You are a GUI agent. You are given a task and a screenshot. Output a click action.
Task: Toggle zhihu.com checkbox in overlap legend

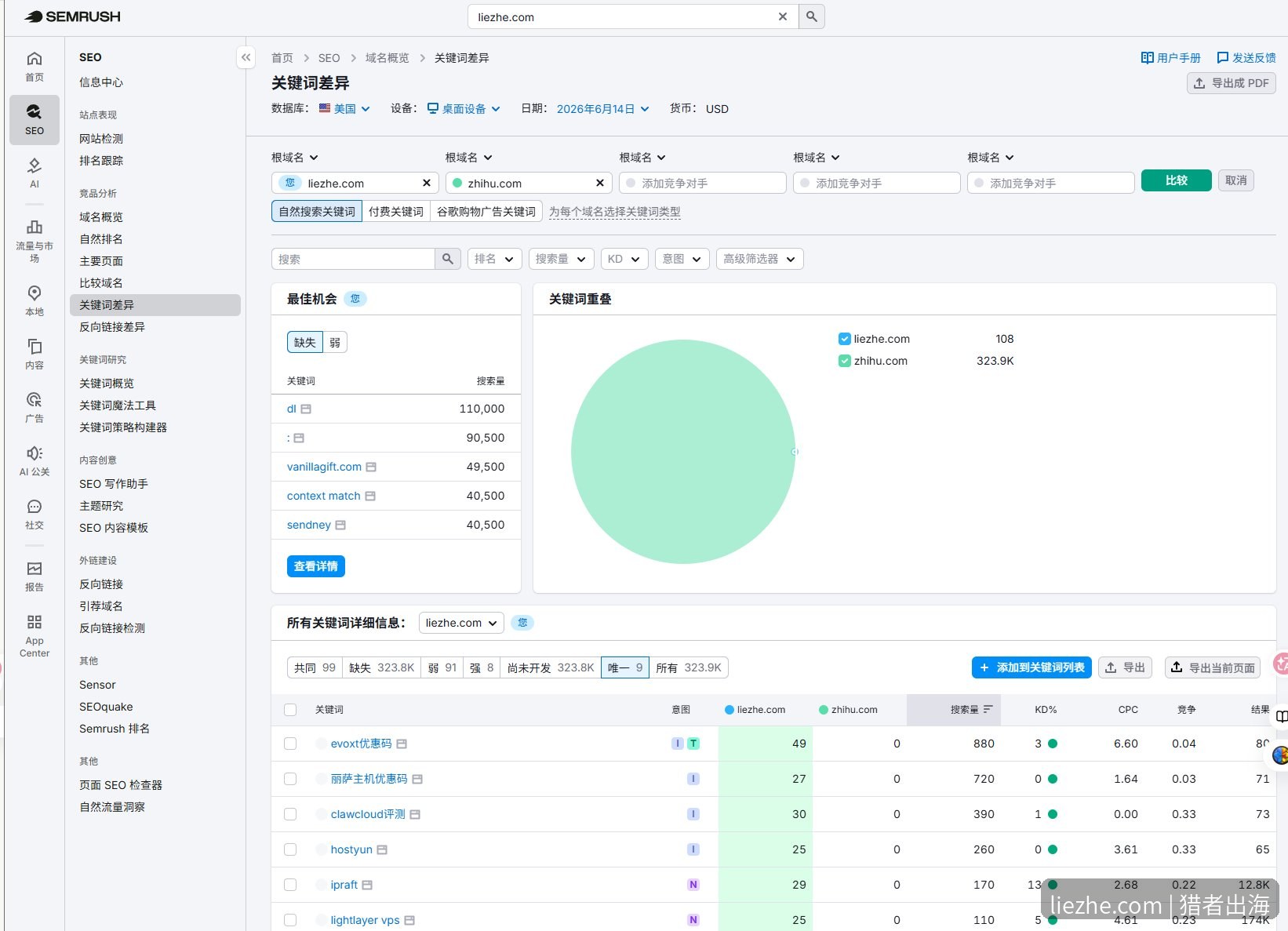pyautogui.click(x=845, y=361)
